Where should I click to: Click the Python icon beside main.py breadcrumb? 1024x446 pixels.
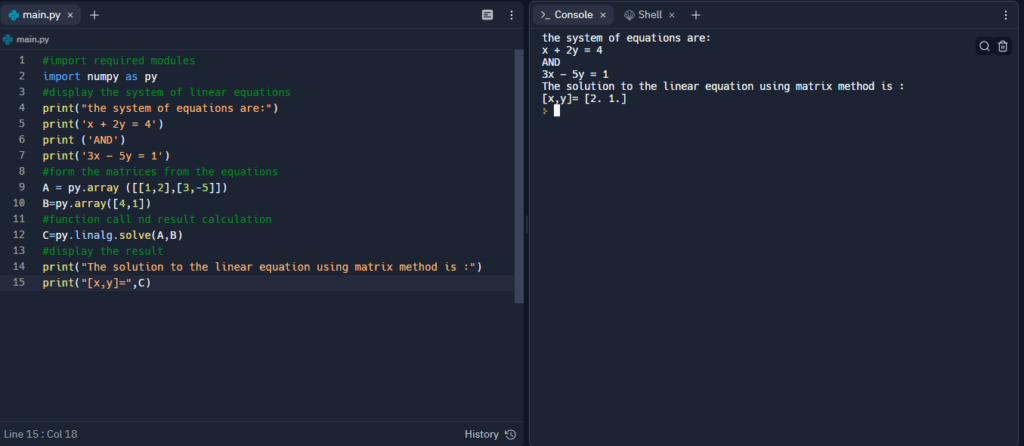click(x=8, y=39)
